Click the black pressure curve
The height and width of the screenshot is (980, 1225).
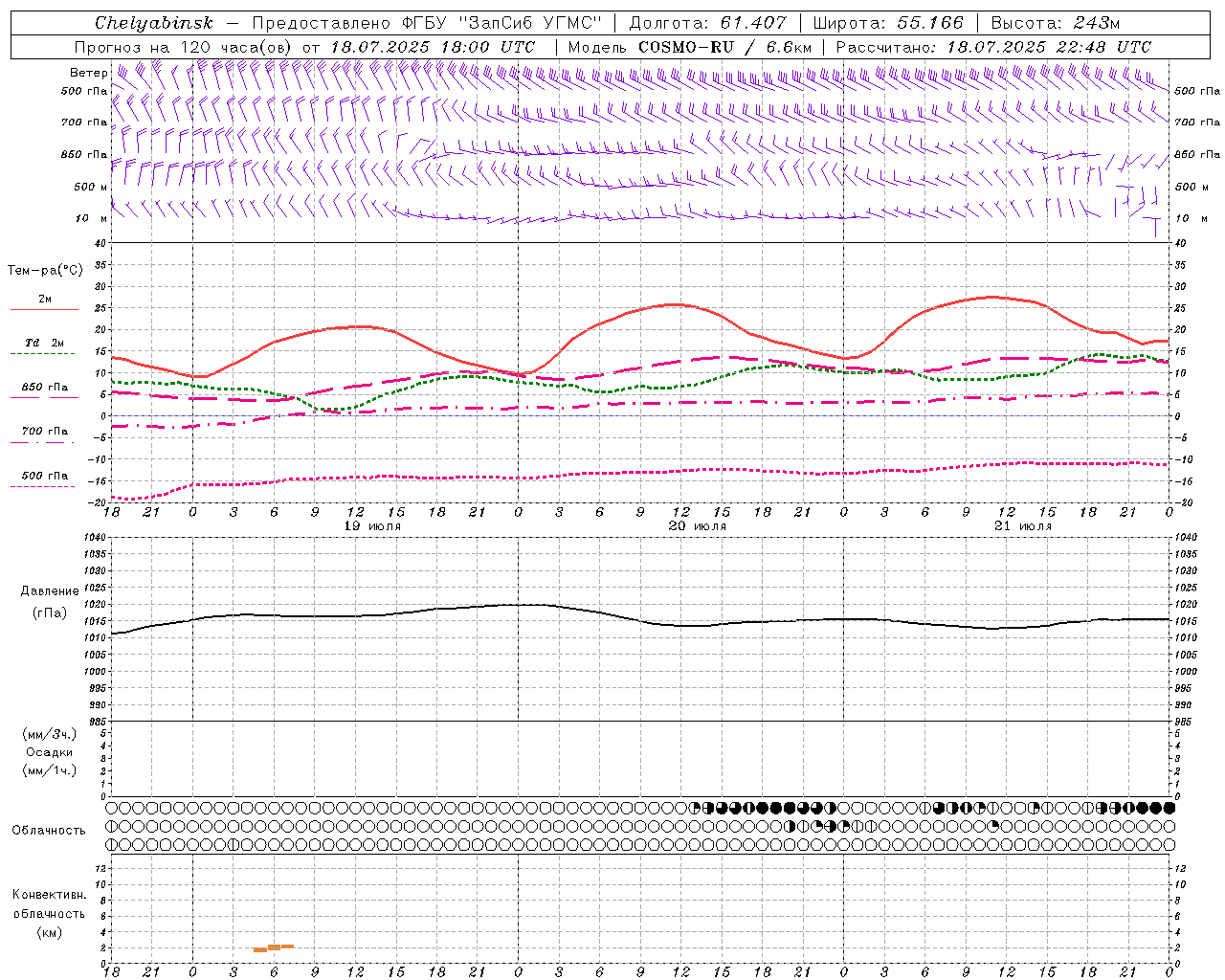640,617
